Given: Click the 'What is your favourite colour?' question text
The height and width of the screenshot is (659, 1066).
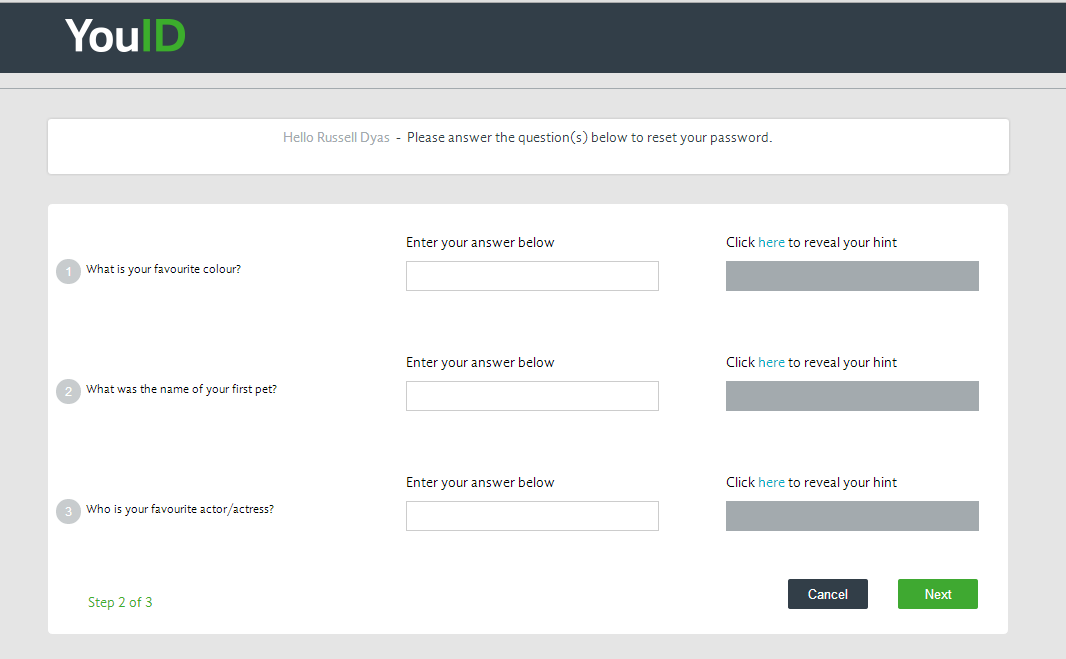Looking at the screenshot, I should pyautogui.click(x=163, y=269).
